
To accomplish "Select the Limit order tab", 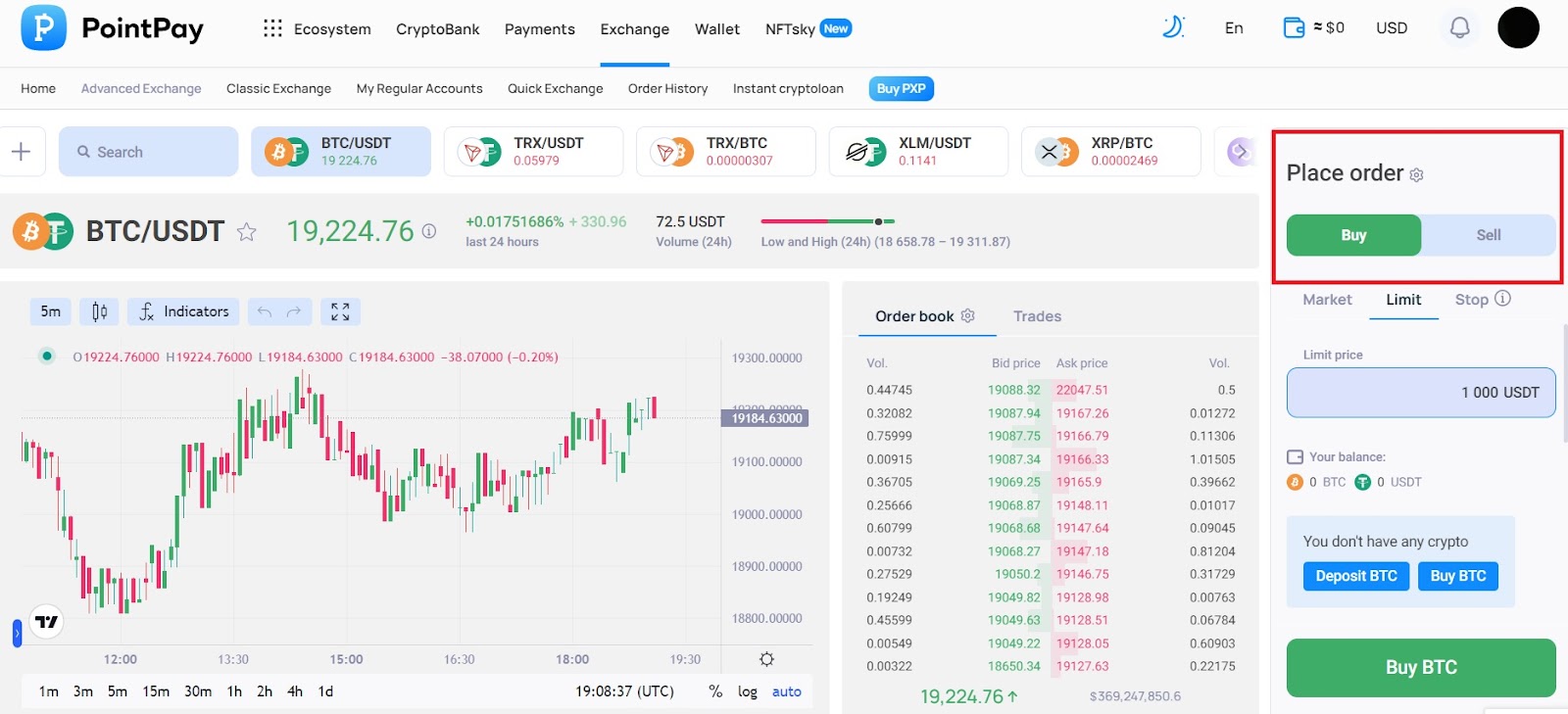I will [1403, 300].
